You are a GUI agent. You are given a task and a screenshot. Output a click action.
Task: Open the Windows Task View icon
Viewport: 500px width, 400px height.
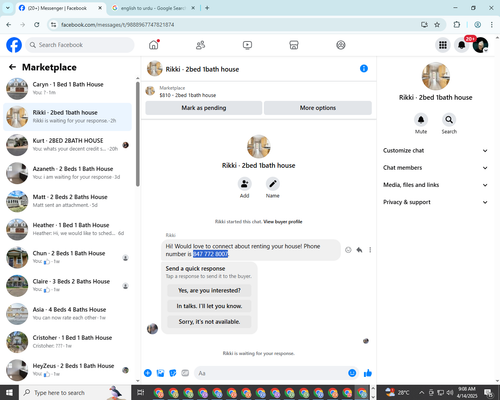(140, 392)
